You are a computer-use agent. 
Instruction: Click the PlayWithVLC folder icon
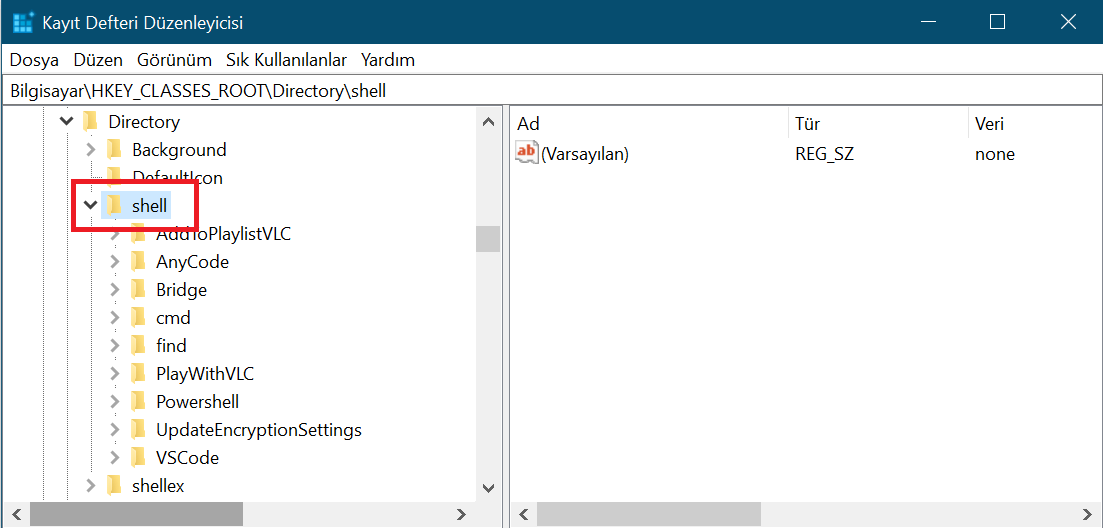coord(138,374)
